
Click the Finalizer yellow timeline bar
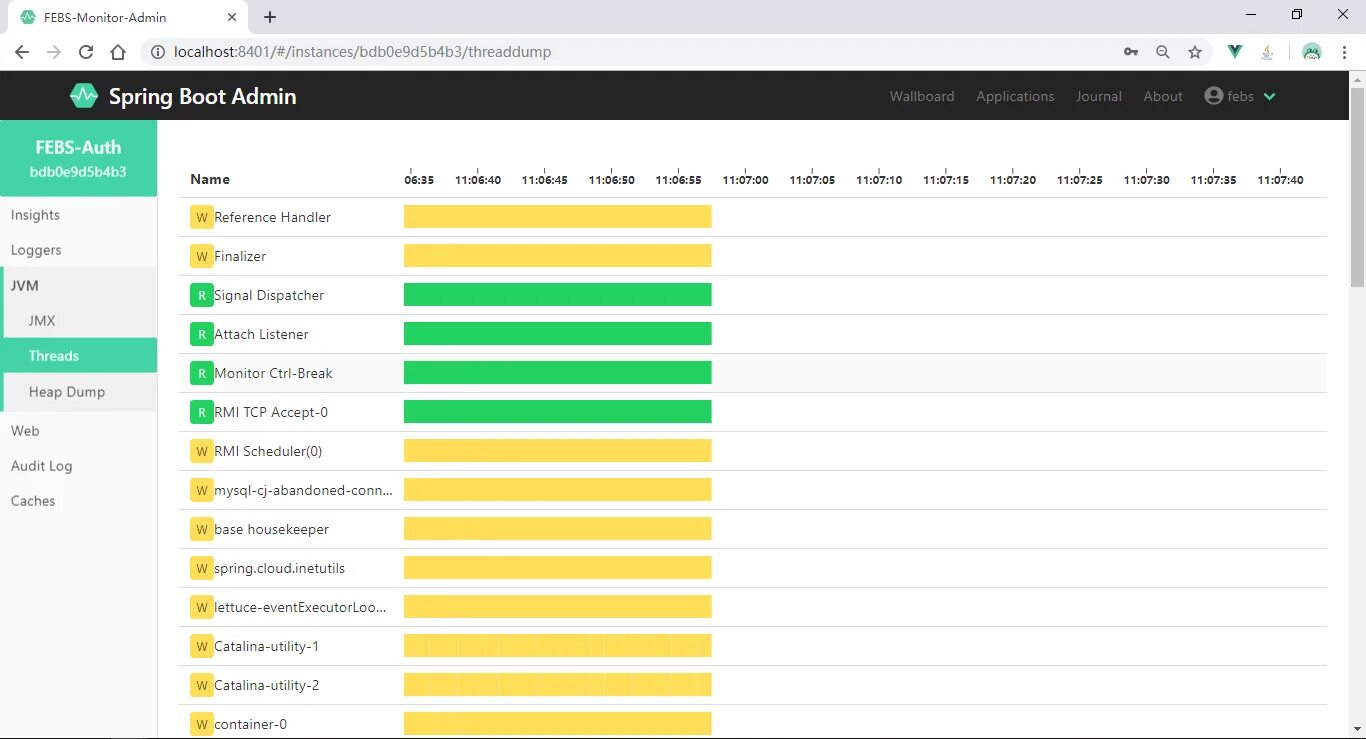557,256
